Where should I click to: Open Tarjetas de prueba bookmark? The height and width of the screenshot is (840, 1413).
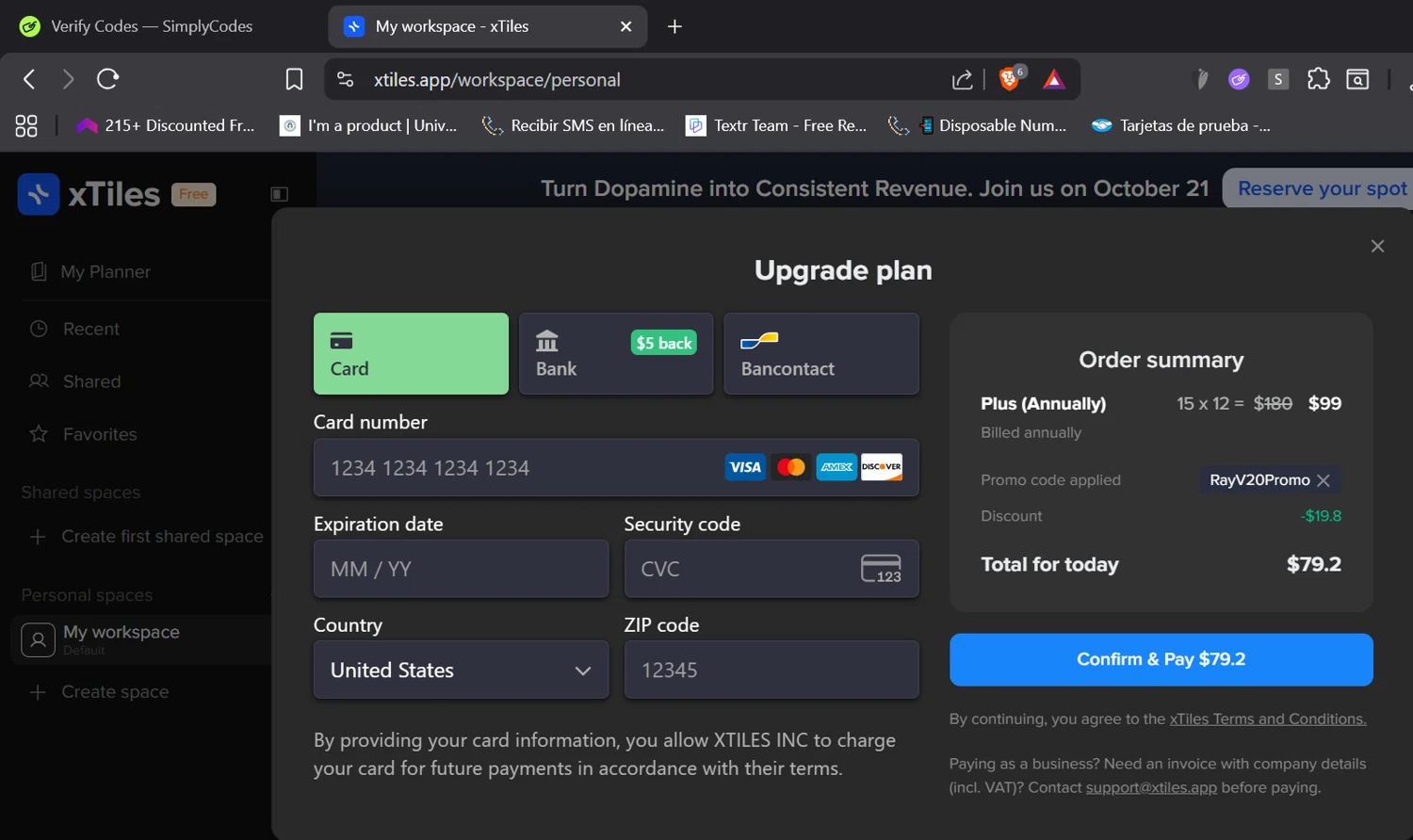pyautogui.click(x=1181, y=125)
